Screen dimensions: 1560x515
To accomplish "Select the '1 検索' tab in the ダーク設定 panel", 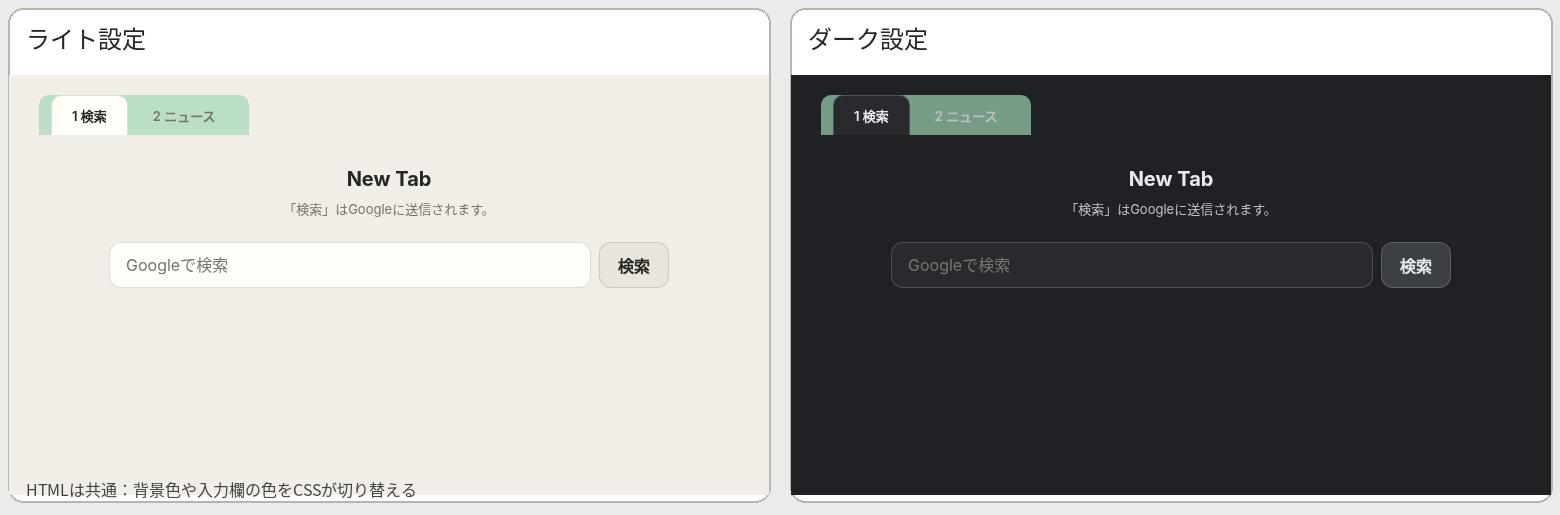I will [x=871, y=116].
